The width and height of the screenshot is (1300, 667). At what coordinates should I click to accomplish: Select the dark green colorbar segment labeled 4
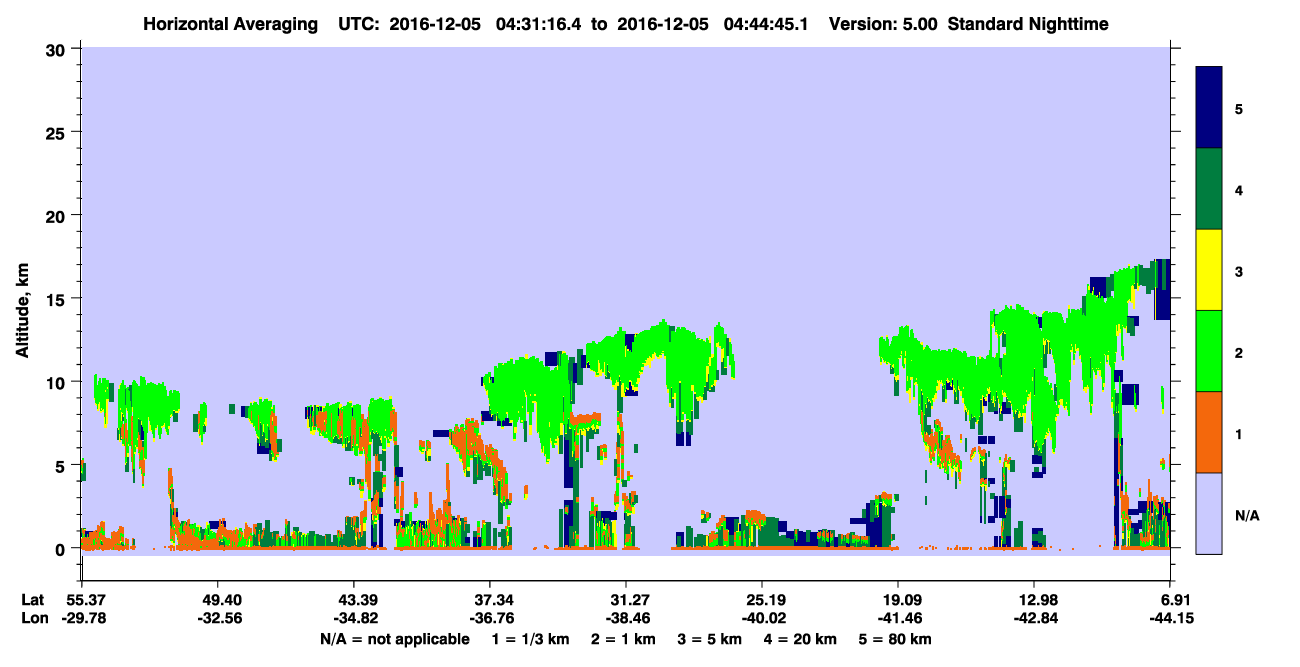(1209, 189)
